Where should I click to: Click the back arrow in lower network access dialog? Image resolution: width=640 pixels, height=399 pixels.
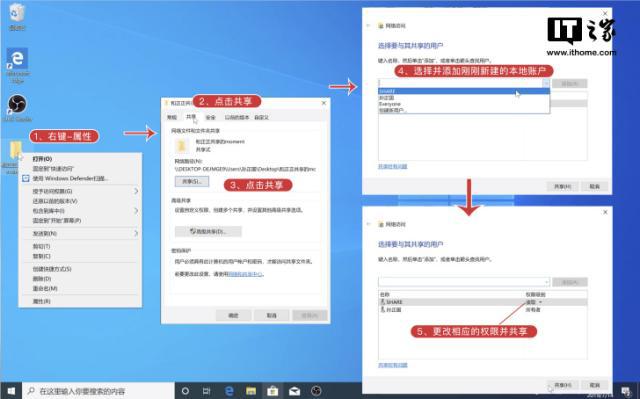click(368, 224)
